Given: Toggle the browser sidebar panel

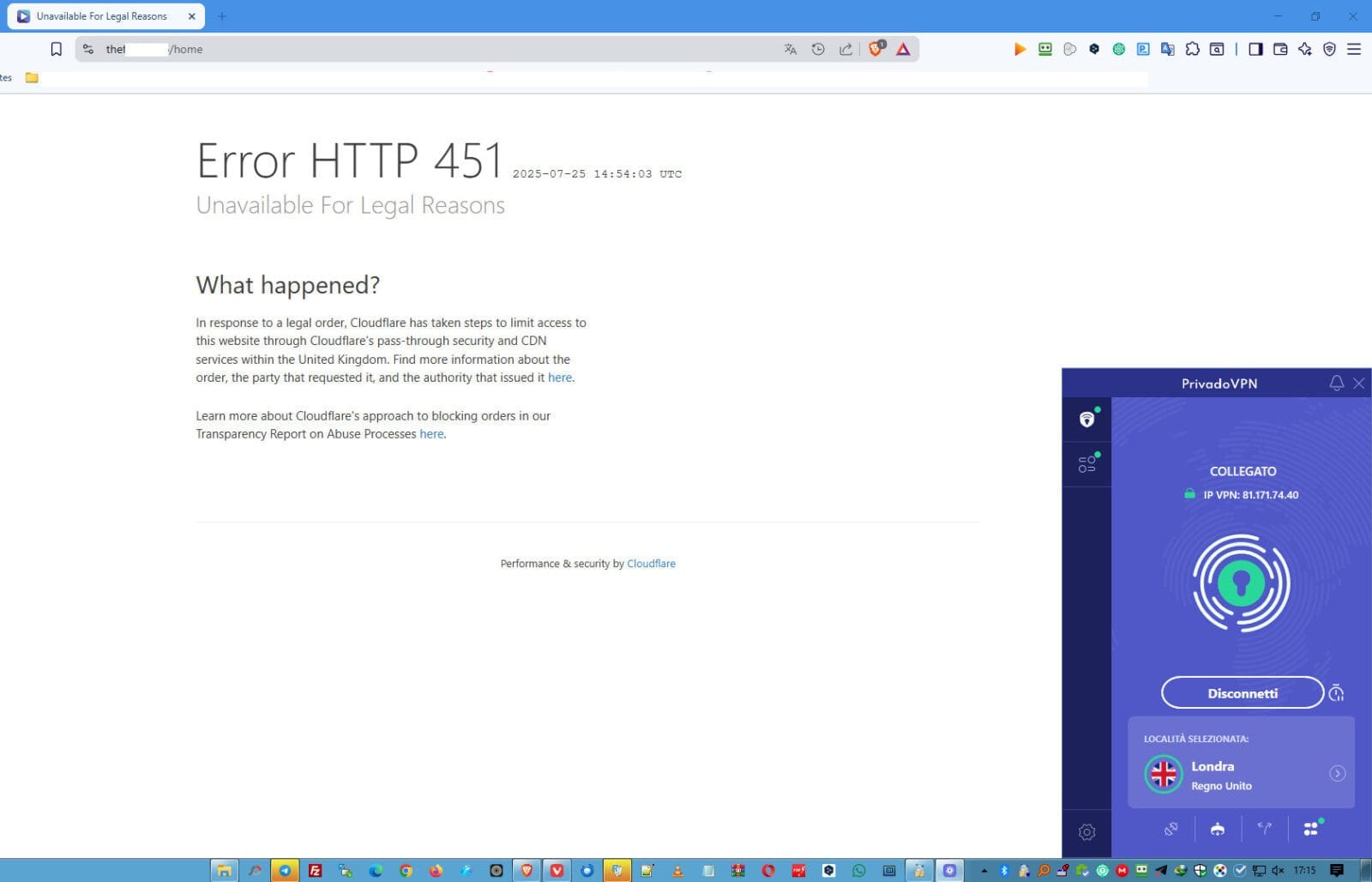Looking at the screenshot, I should [x=1255, y=49].
